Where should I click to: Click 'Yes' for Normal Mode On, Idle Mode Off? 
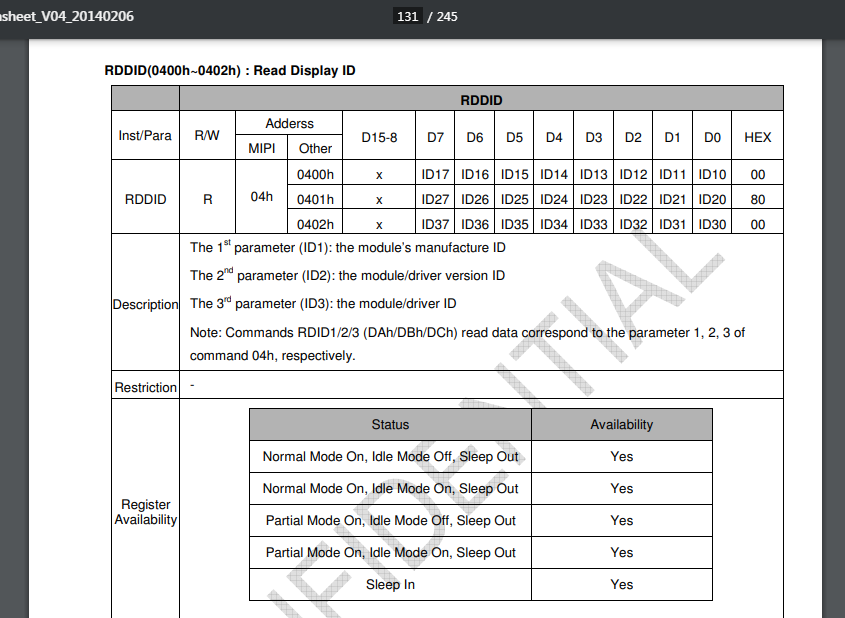[621, 456]
